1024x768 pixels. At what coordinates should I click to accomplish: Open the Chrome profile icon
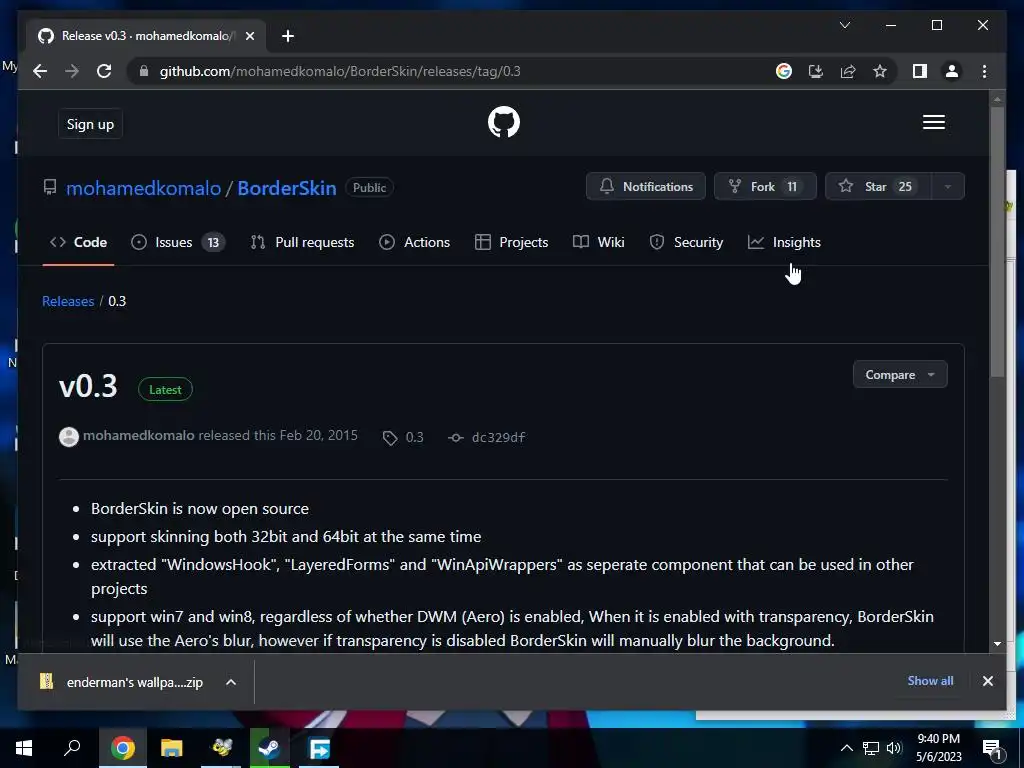click(952, 71)
